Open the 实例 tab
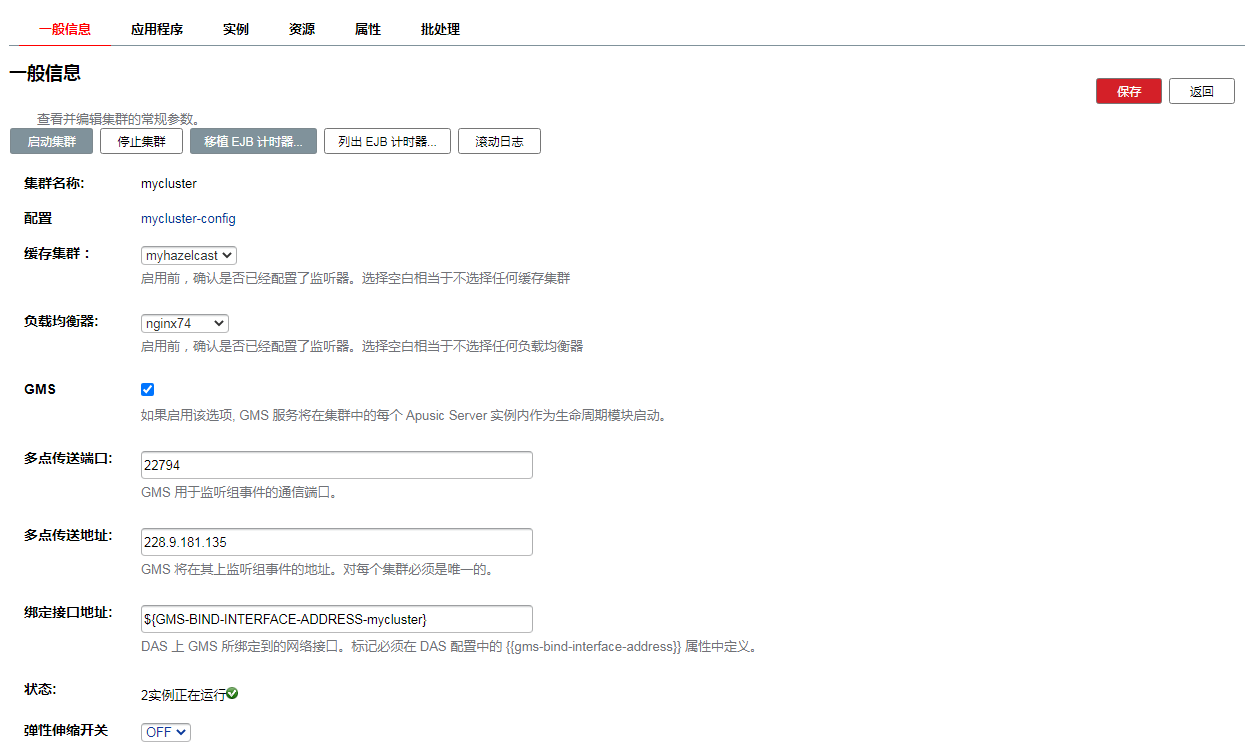 (236, 29)
